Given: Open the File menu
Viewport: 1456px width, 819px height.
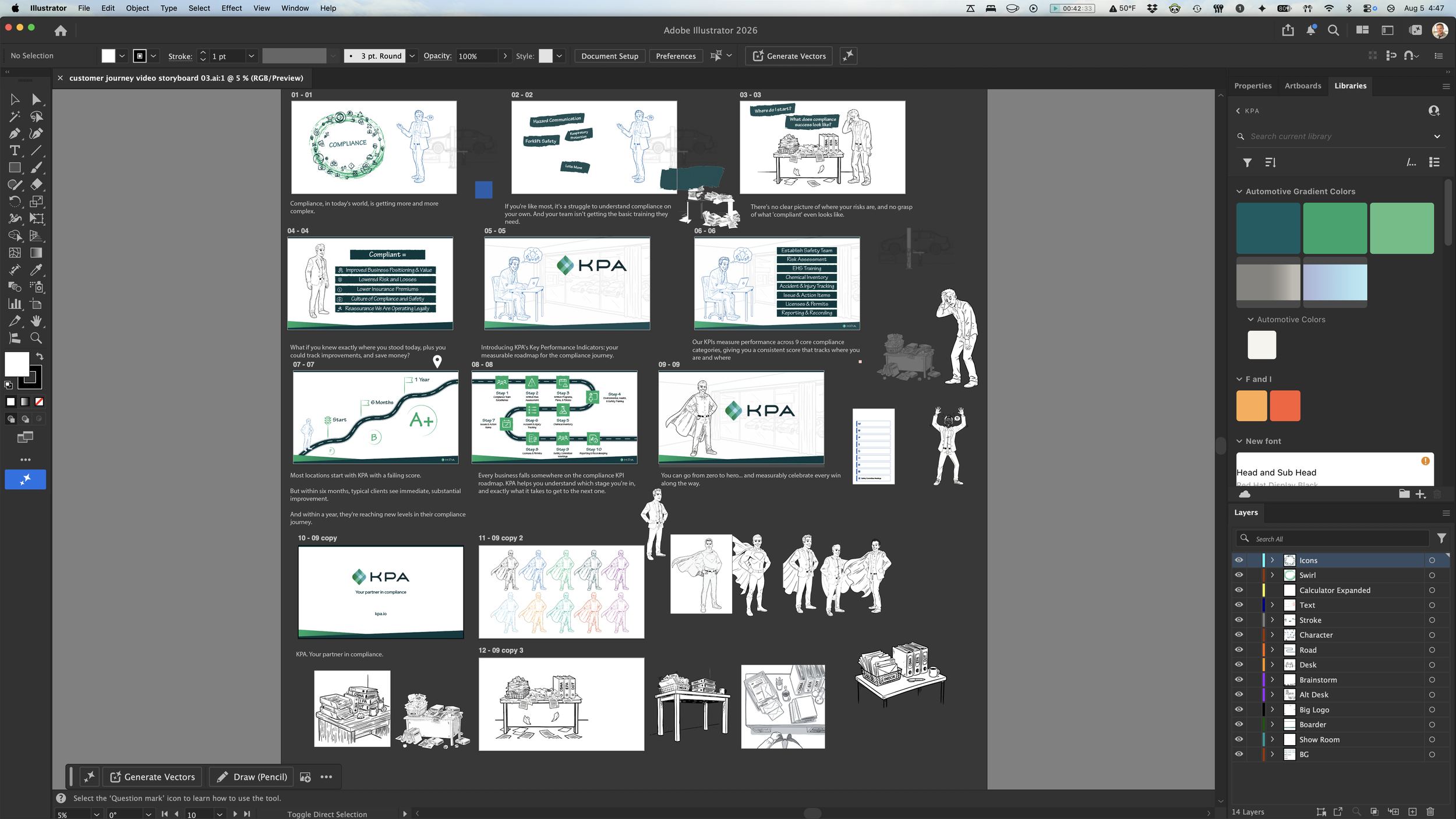Looking at the screenshot, I should [84, 8].
